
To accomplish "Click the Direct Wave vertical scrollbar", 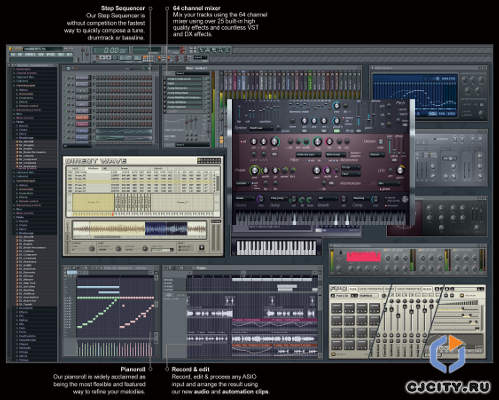I will pos(218,184).
